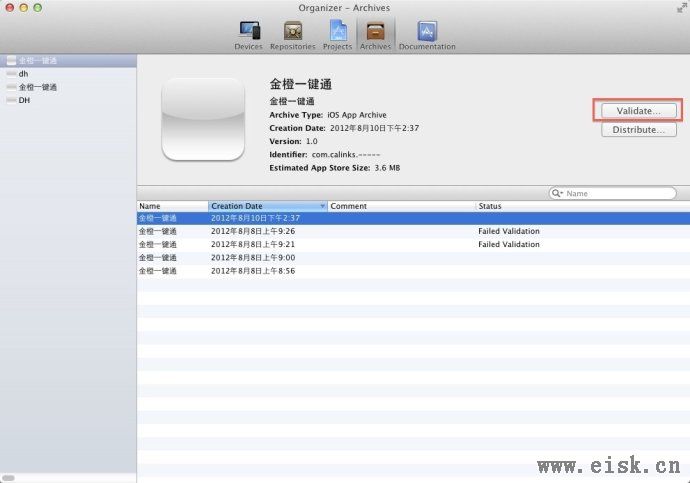Image resolution: width=690 pixels, height=483 pixels.
Task: Click the sidebar horizontal scrollbar thumb
Action: [8, 478]
